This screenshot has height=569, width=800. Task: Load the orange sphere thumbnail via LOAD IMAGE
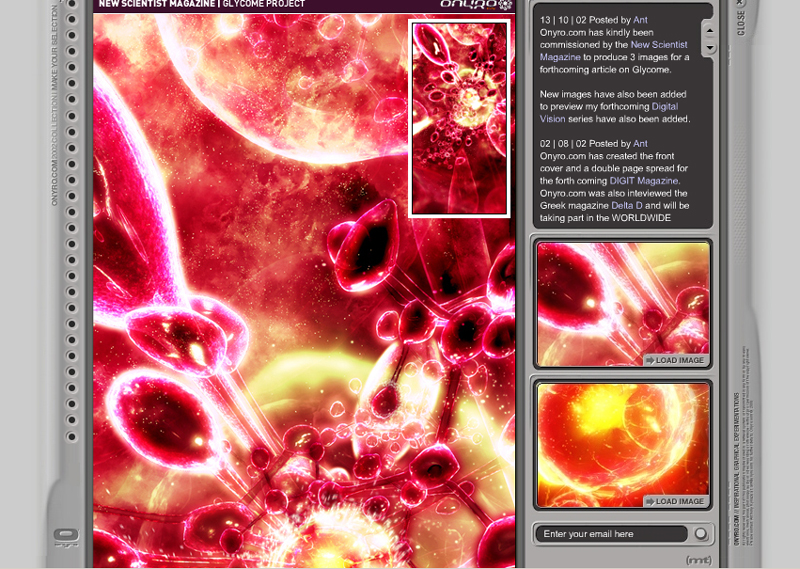pos(675,501)
